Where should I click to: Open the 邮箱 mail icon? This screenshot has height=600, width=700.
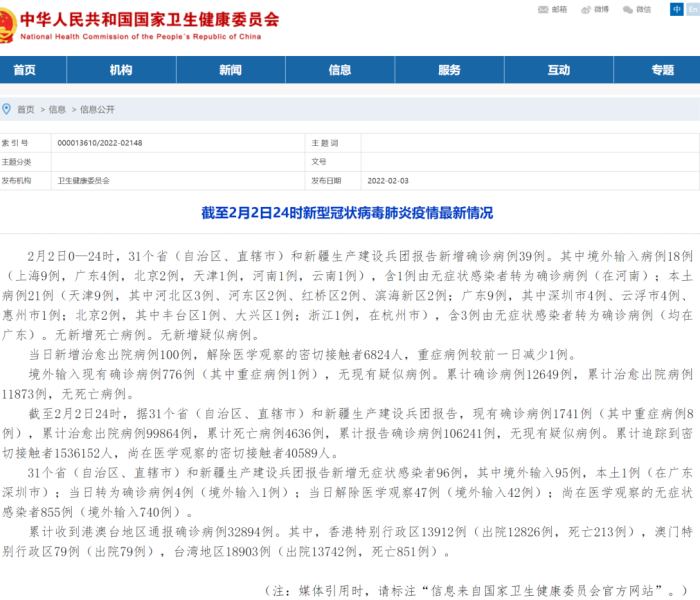(x=543, y=9)
